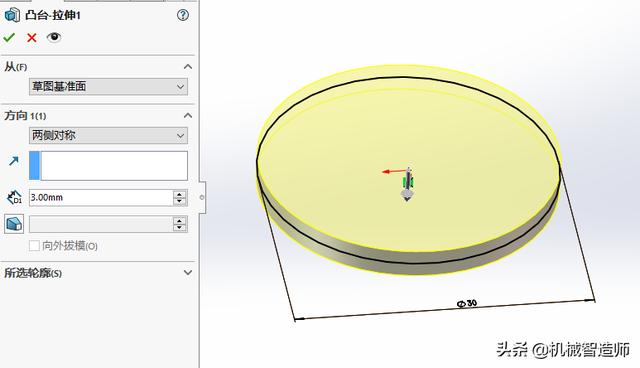The image size is (640, 368).
Task: Expand the 所选轮廓(S) section
Action: (188, 273)
